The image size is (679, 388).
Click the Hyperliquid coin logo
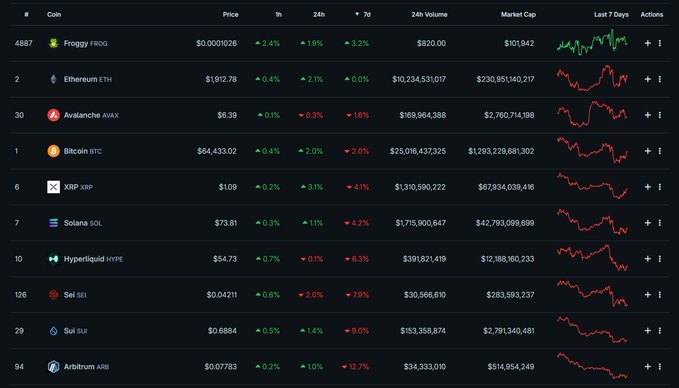point(53,259)
